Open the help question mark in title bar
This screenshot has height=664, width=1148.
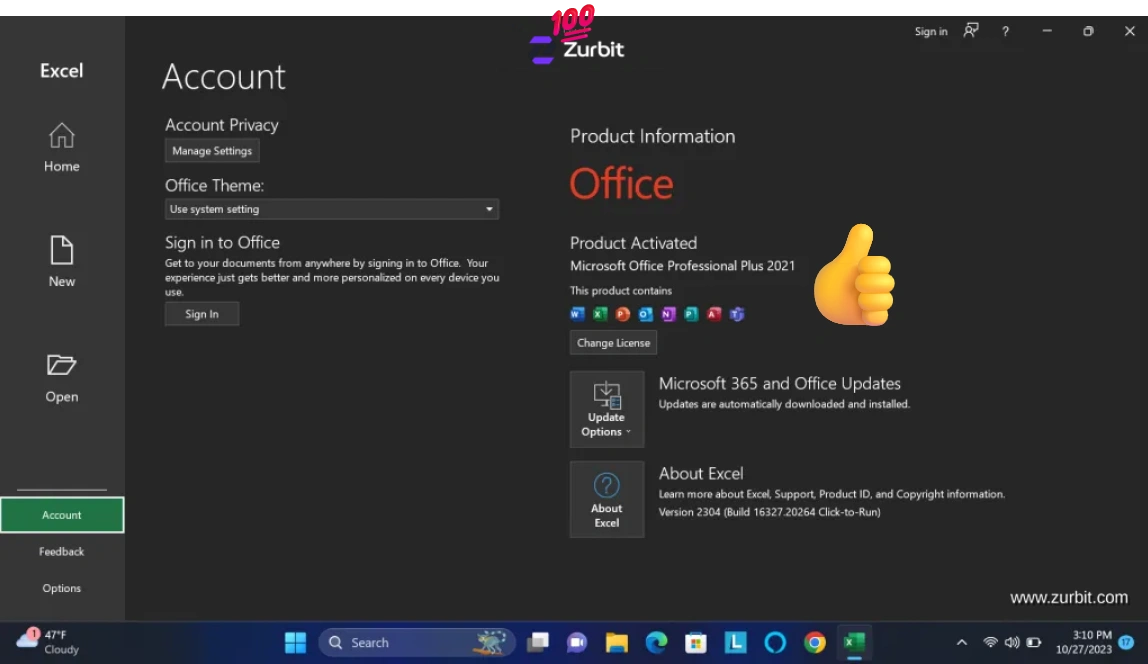click(x=1005, y=31)
